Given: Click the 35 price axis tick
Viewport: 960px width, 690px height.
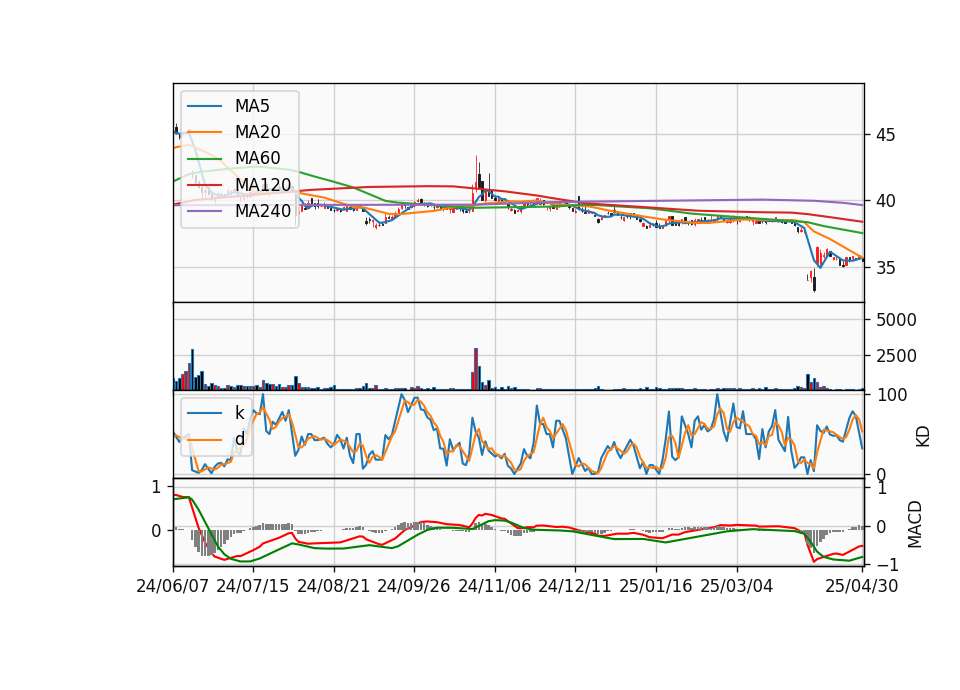Looking at the screenshot, I should [x=885, y=268].
